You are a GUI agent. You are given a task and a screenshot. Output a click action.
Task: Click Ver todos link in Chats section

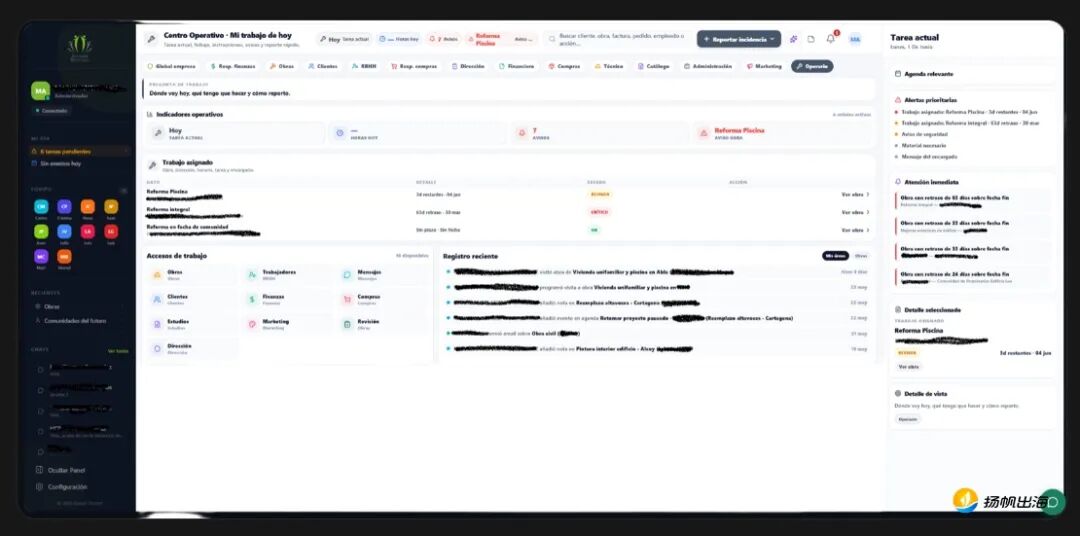click(x=118, y=351)
